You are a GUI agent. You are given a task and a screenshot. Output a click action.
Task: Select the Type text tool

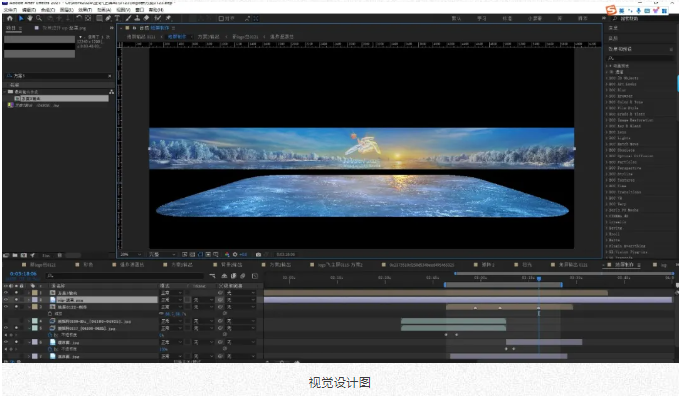[117, 18]
